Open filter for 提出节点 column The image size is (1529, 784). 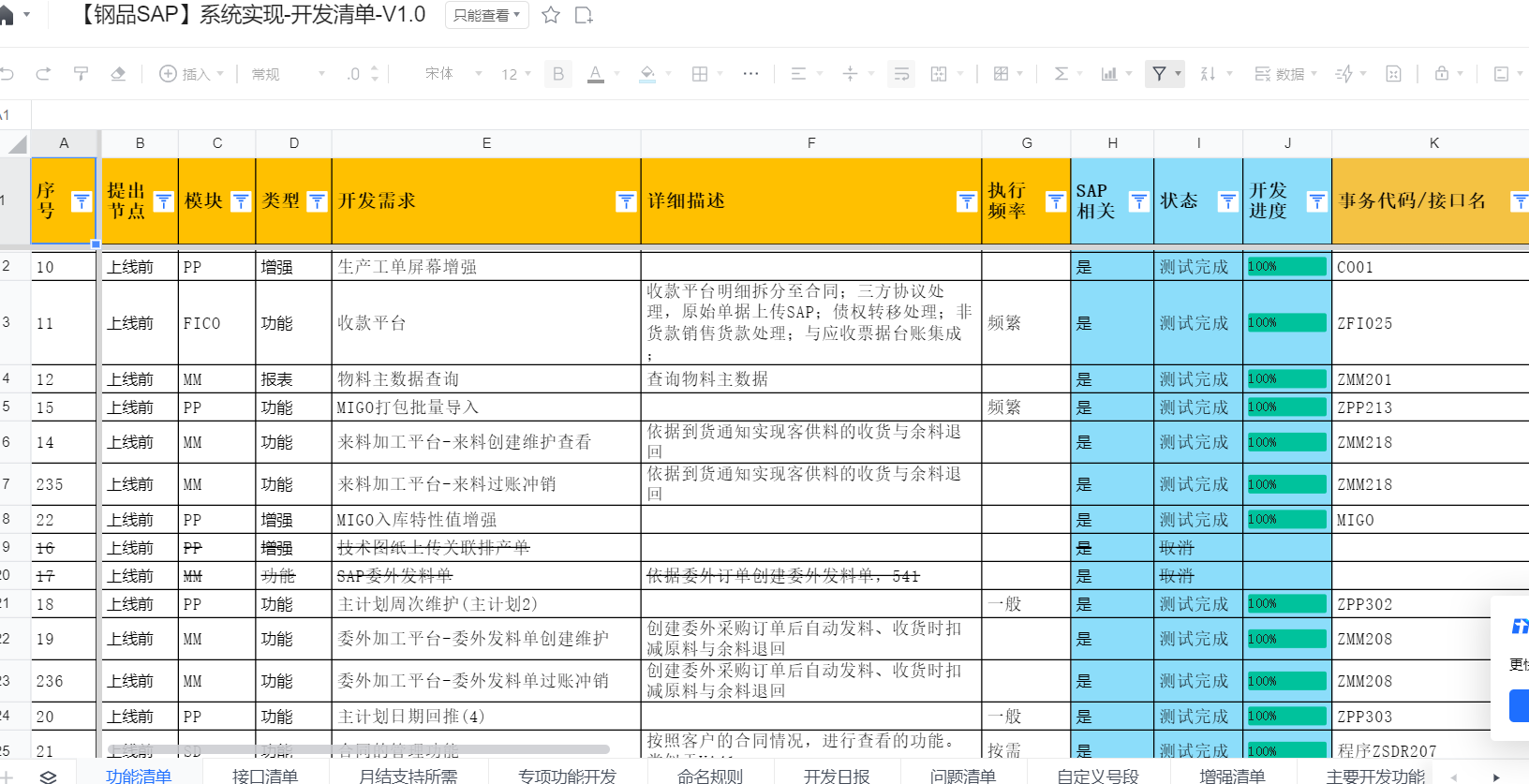(163, 201)
